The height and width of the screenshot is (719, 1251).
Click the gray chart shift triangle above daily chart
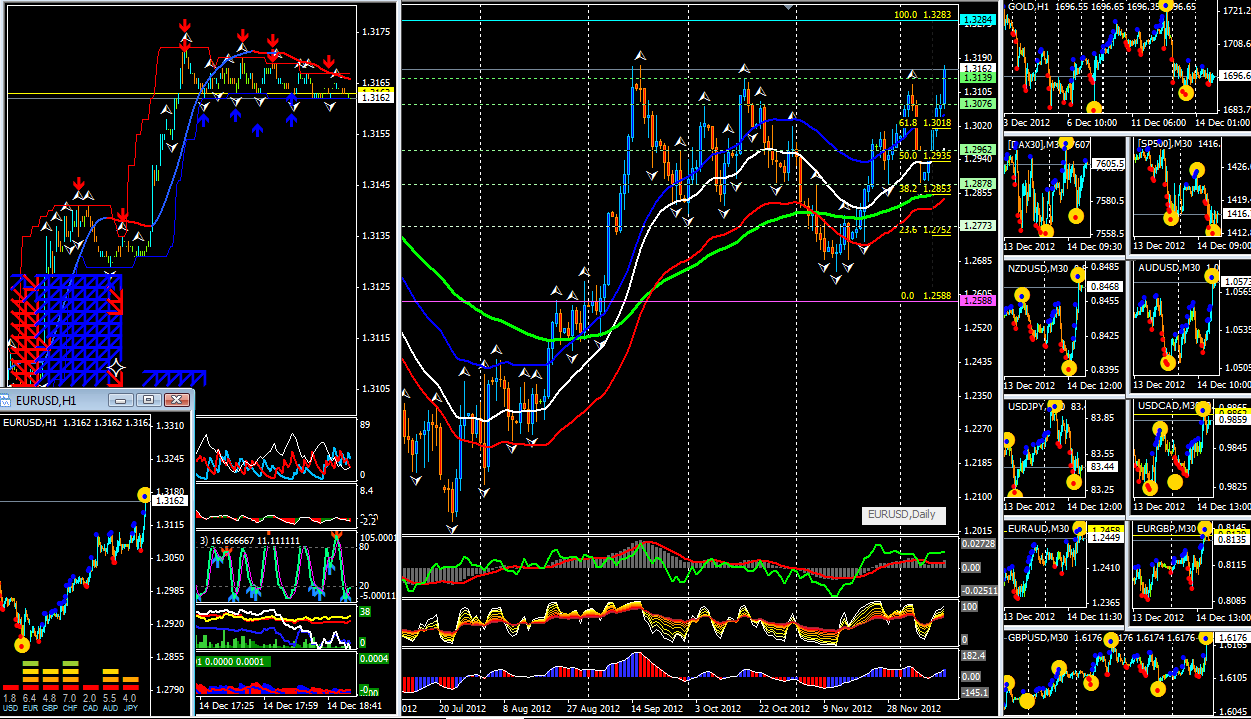pos(792,7)
